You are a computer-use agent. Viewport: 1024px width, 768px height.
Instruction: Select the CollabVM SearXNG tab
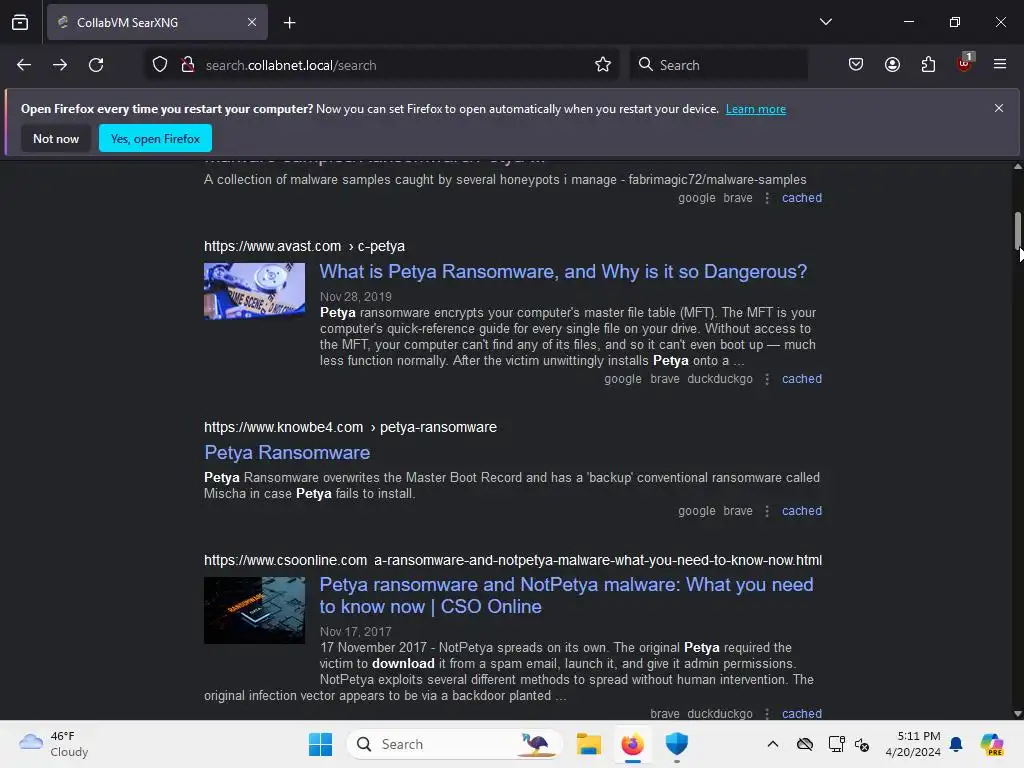click(157, 22)
